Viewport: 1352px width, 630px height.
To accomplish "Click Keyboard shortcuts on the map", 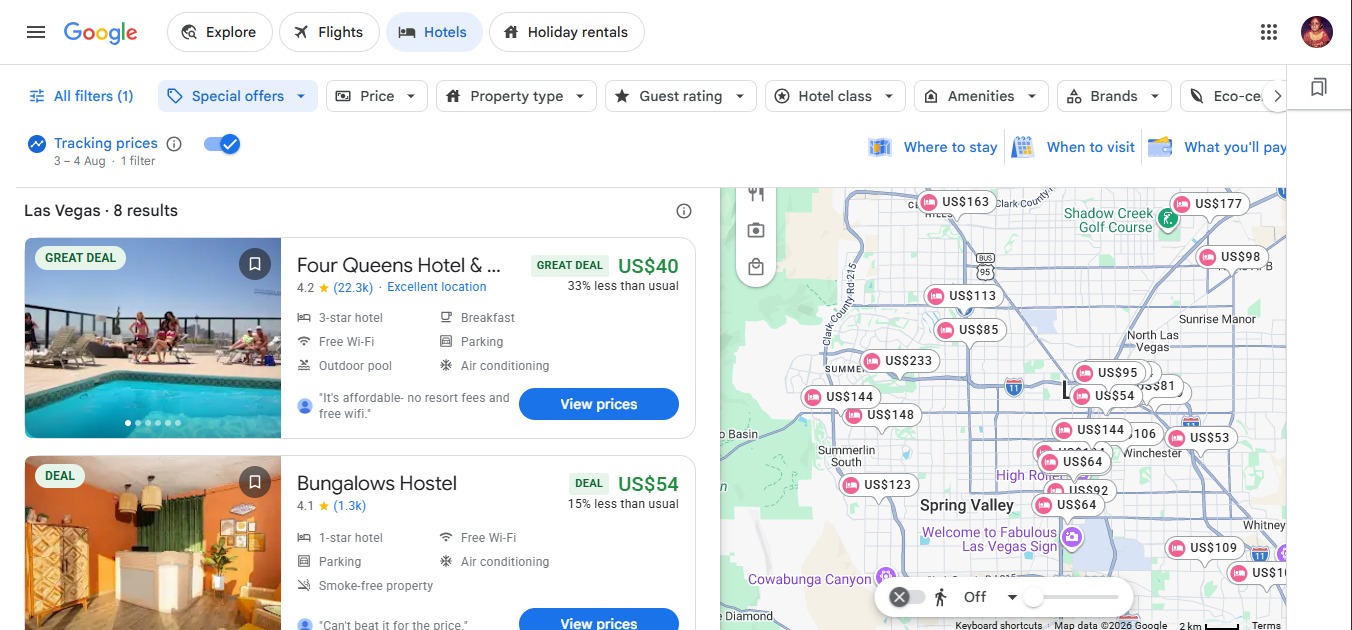I will click(999, 625).
